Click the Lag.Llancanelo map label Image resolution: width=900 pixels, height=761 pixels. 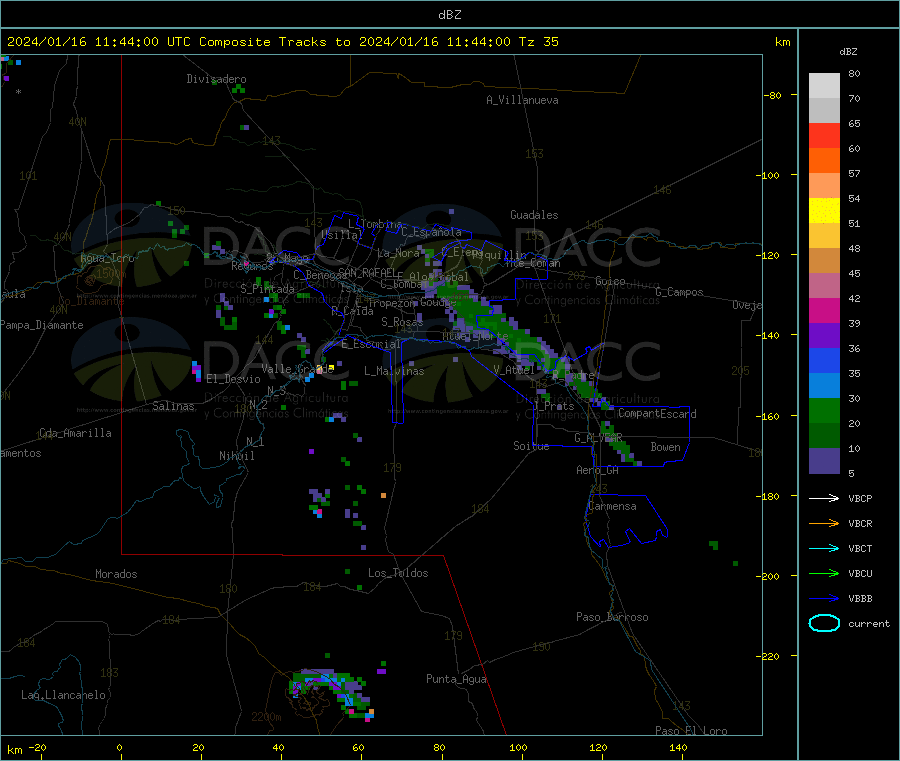63,695
